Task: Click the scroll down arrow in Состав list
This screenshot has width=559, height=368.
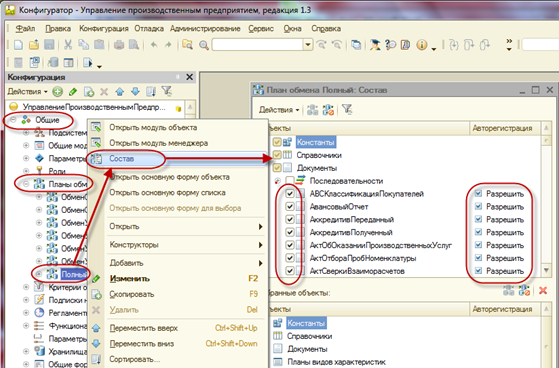Action: click(546, 271)
